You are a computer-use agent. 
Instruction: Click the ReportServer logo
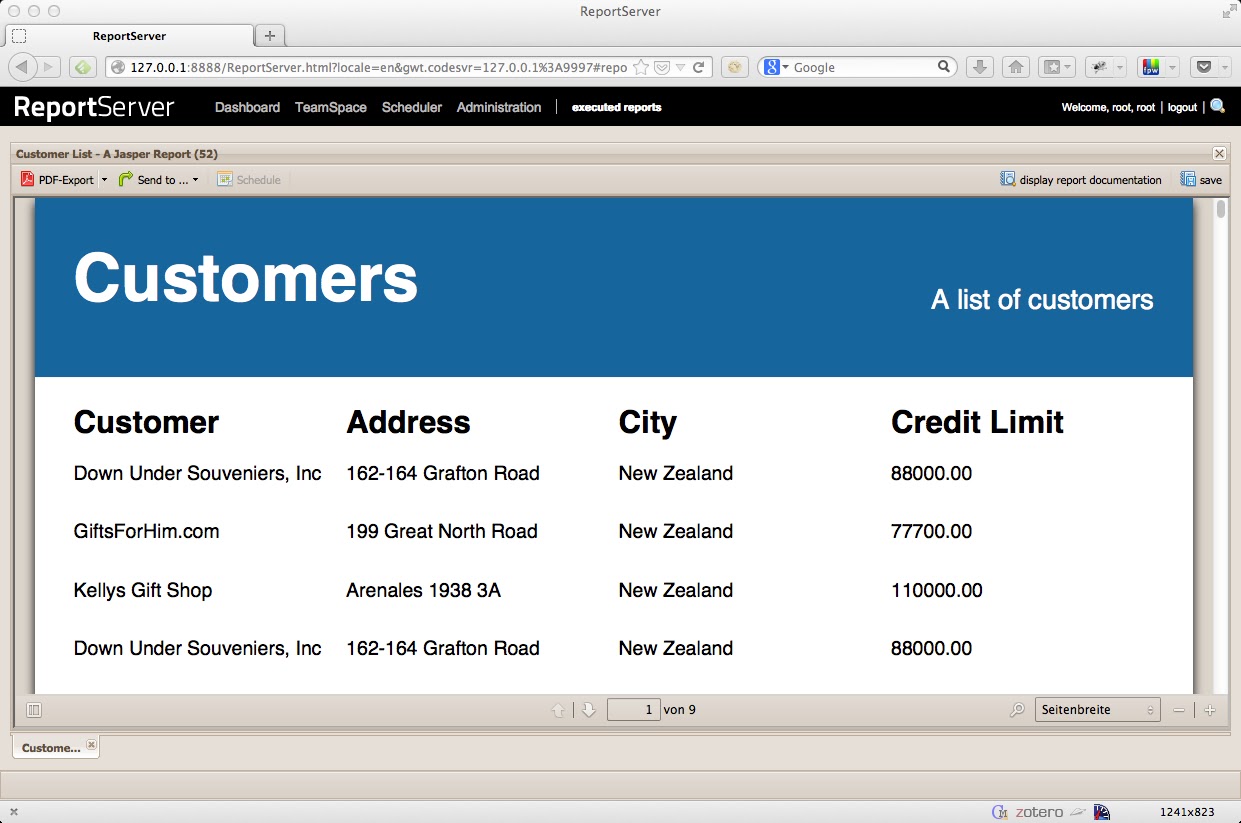tap(94, 107)
